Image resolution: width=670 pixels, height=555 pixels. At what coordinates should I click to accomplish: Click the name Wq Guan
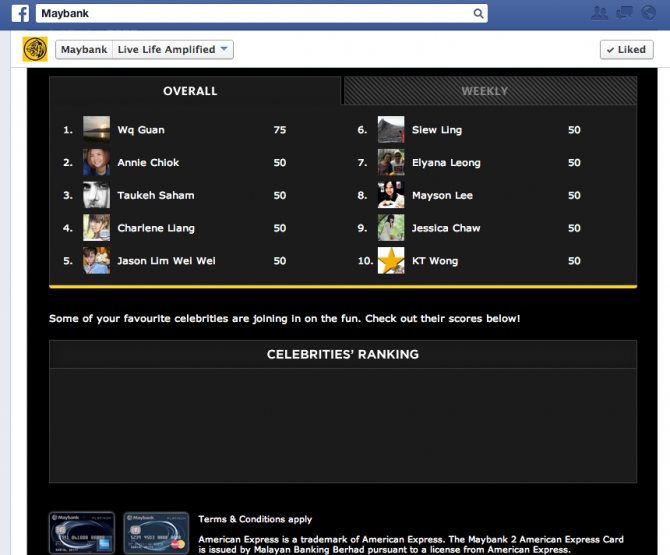(141, 130)
